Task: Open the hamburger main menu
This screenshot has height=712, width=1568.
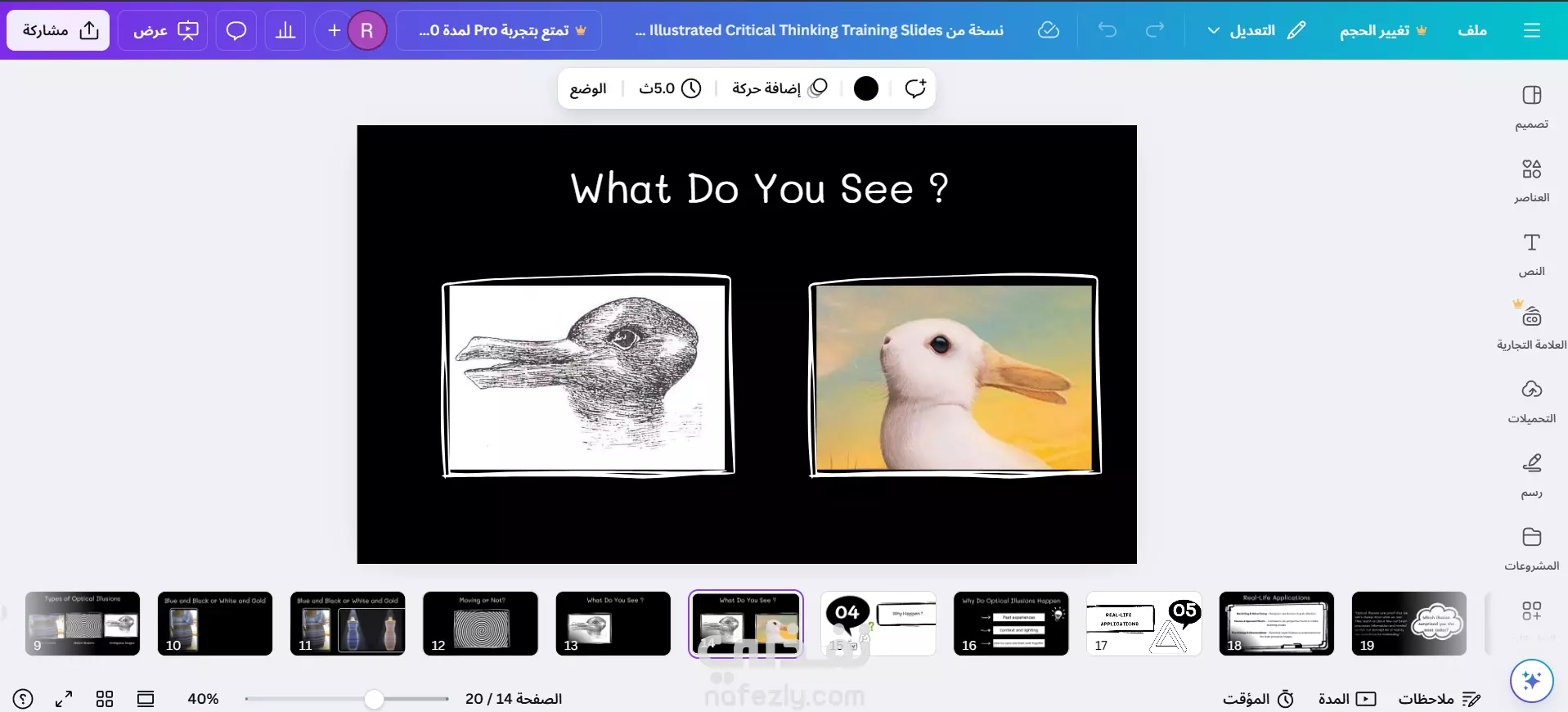Action: [x=1532, y=30]
